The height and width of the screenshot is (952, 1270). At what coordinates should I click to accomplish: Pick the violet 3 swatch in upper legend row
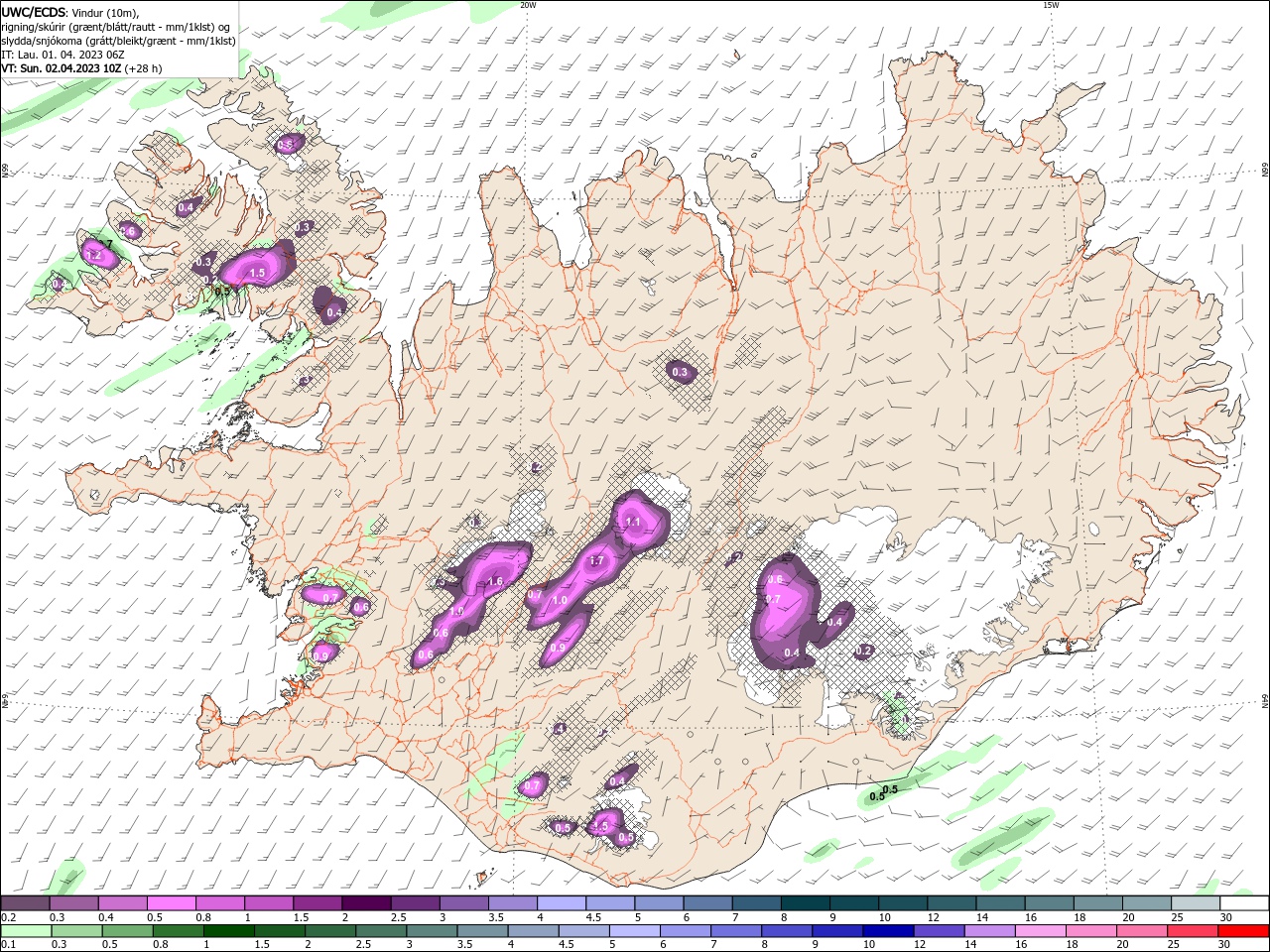(464, 903)
